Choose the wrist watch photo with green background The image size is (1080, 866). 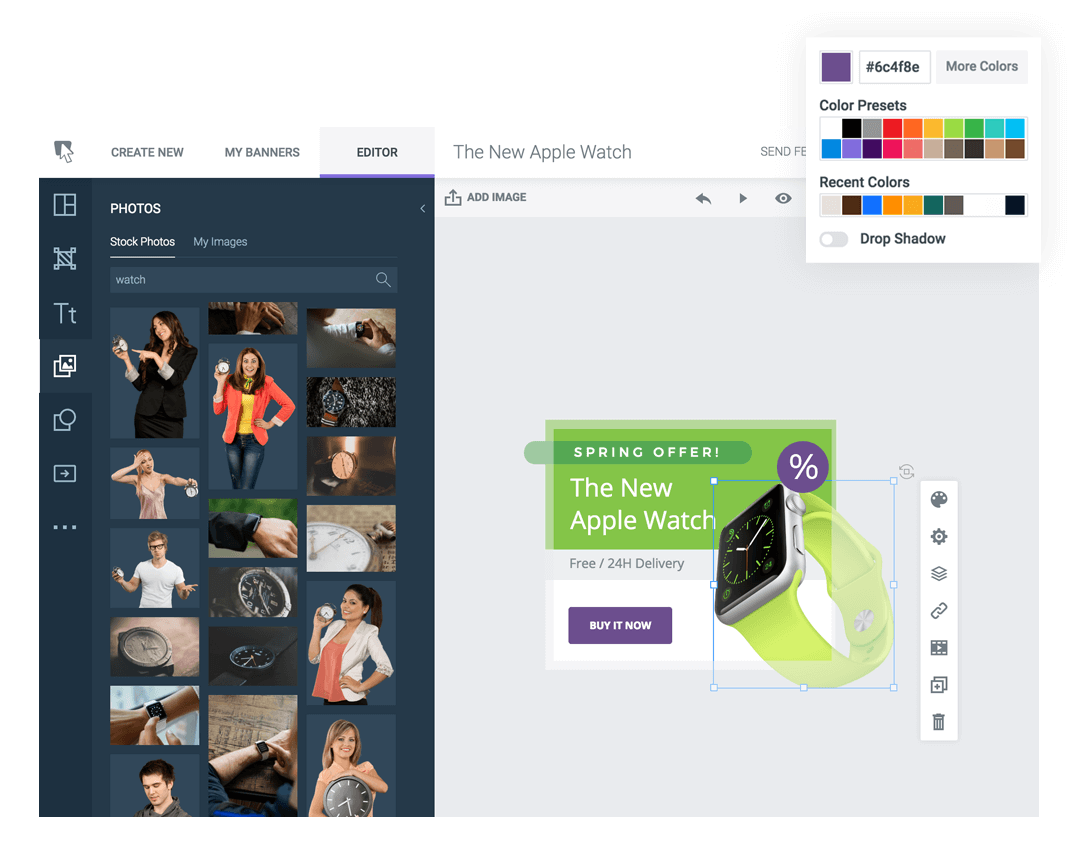click(x=253, y=528)
